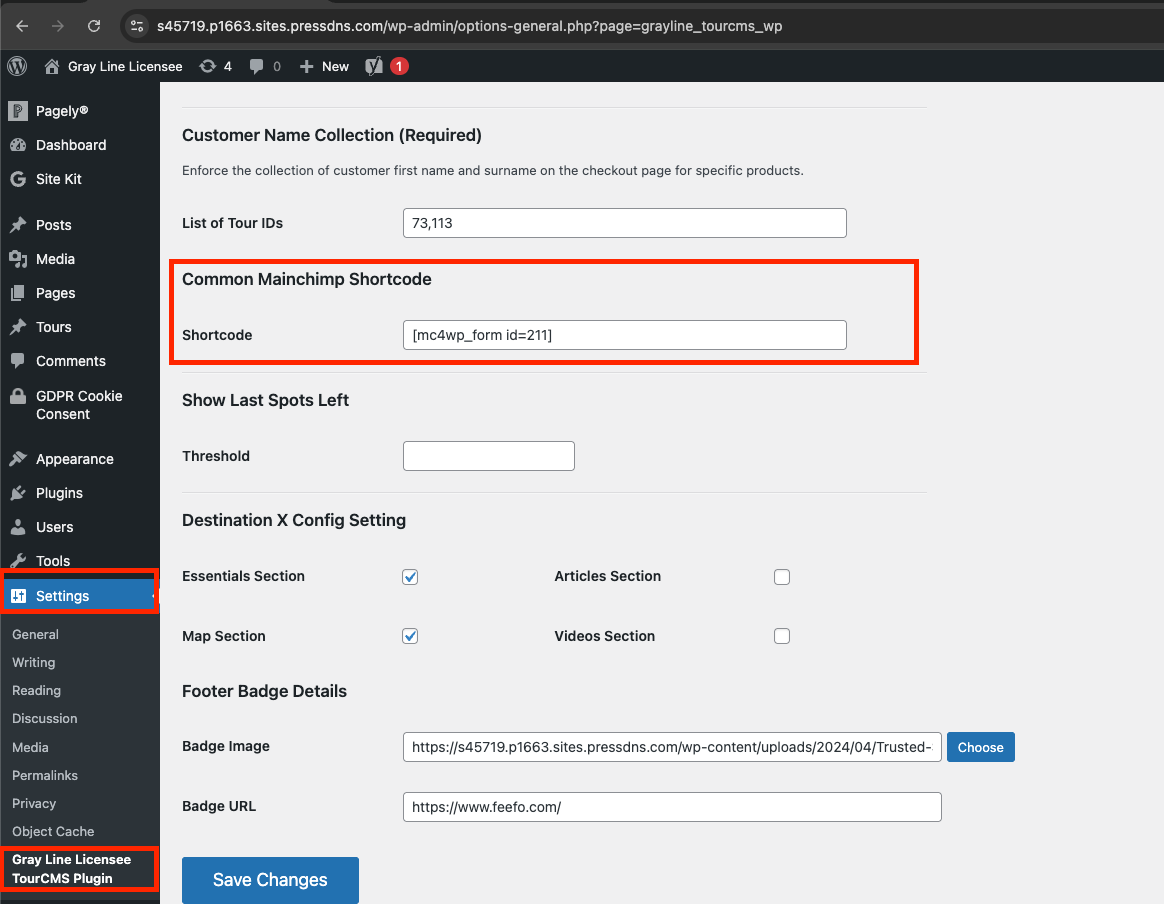The width and height of the screenshot is (1164, 904).
Task: Click the Appearance paintbrush icon
Action: tap(18, 459)
